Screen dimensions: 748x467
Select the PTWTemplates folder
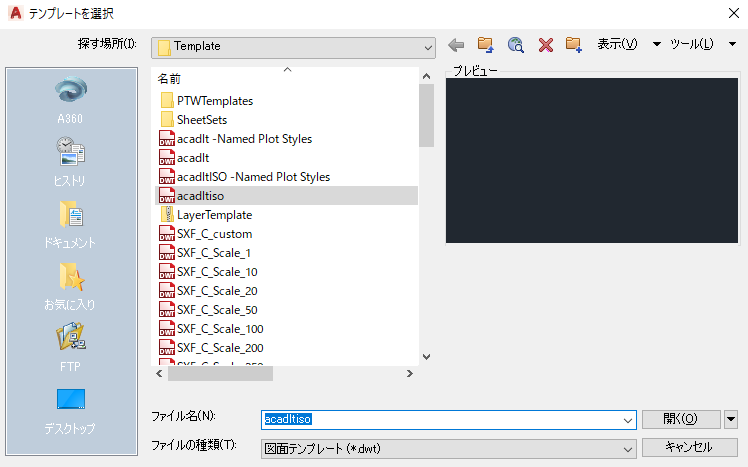coord(215,101)
